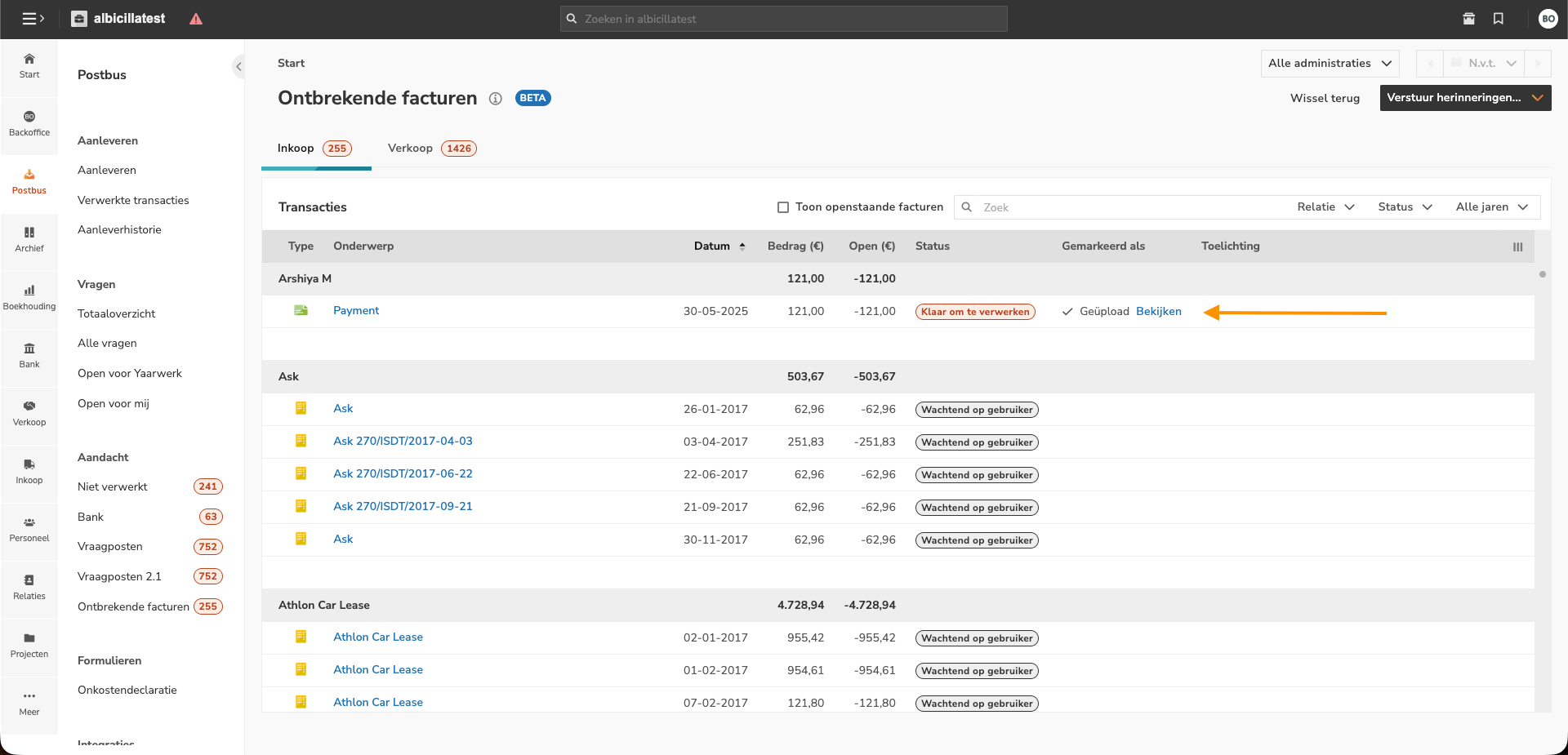Open the column settings icon in table header

tap(1517, 246)
